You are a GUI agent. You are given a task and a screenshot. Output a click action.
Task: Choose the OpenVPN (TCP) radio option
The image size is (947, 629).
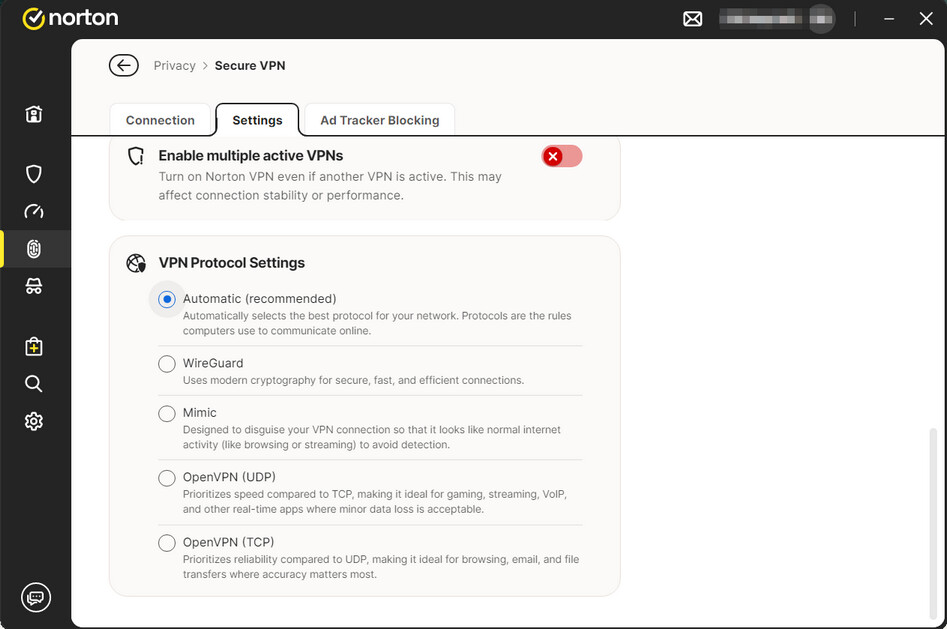[167, 543]
